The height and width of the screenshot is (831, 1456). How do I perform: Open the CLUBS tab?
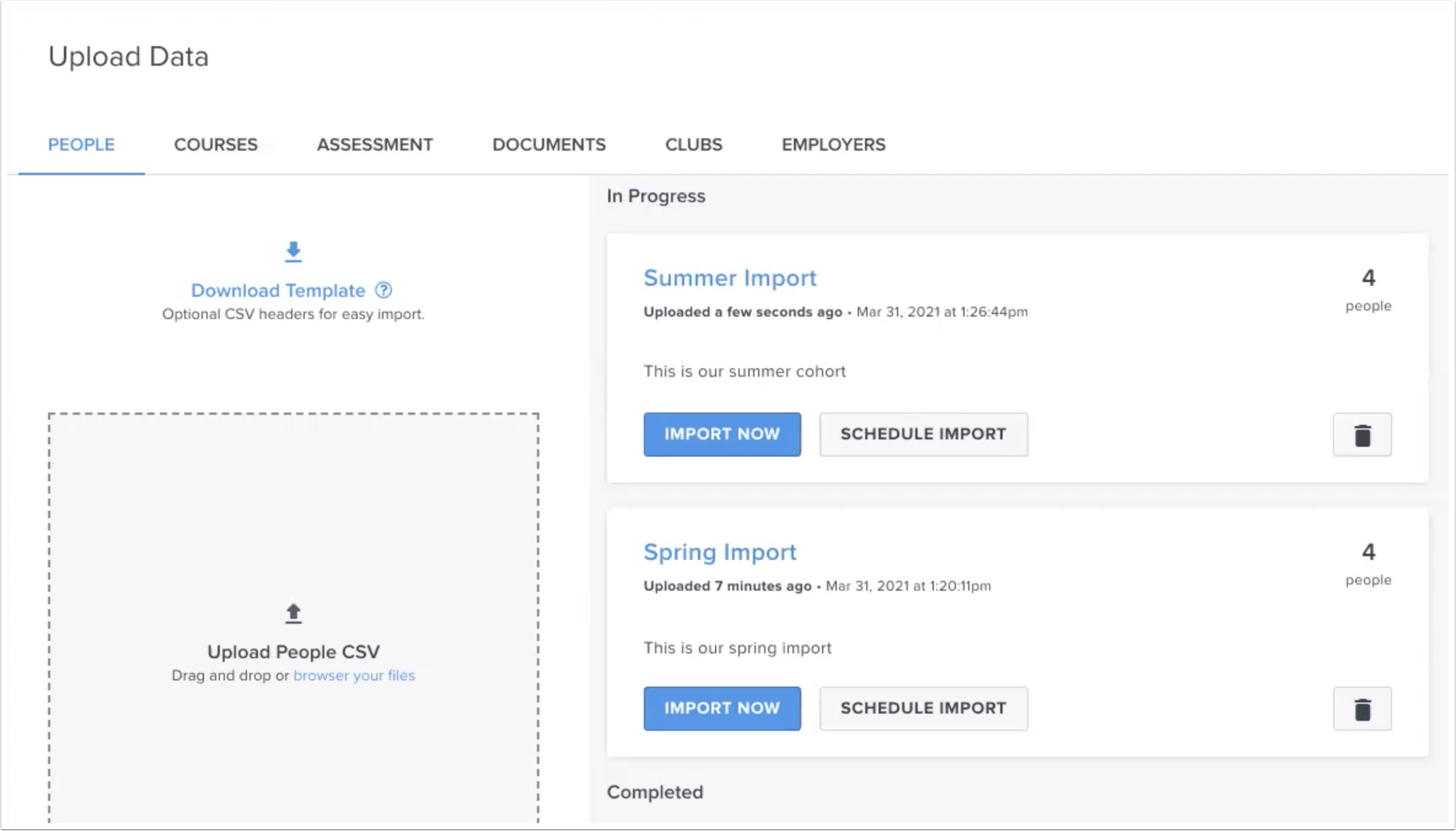(x=693, y=144)
